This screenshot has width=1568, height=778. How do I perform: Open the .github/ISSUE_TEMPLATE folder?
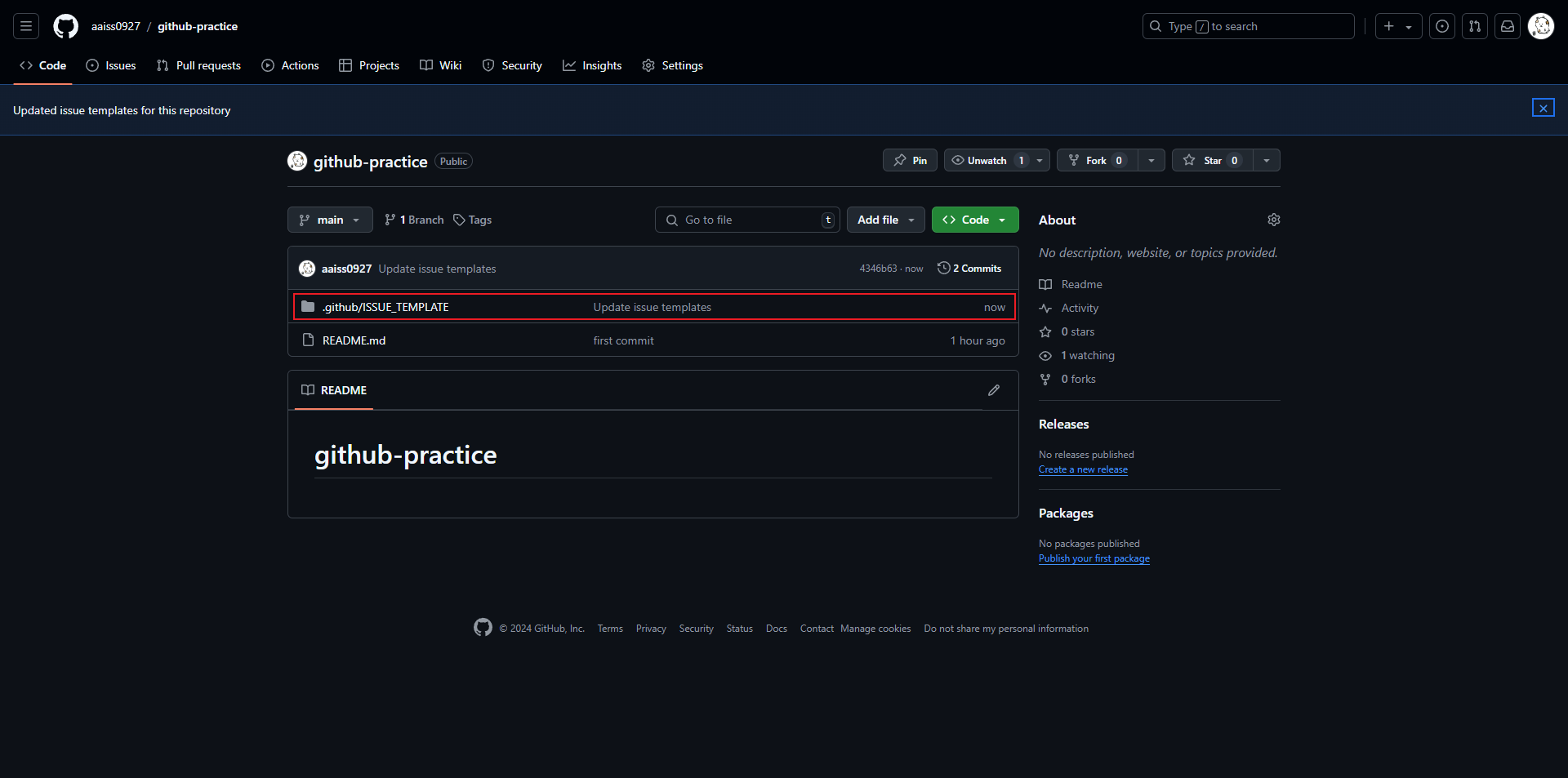coord(385,307)
